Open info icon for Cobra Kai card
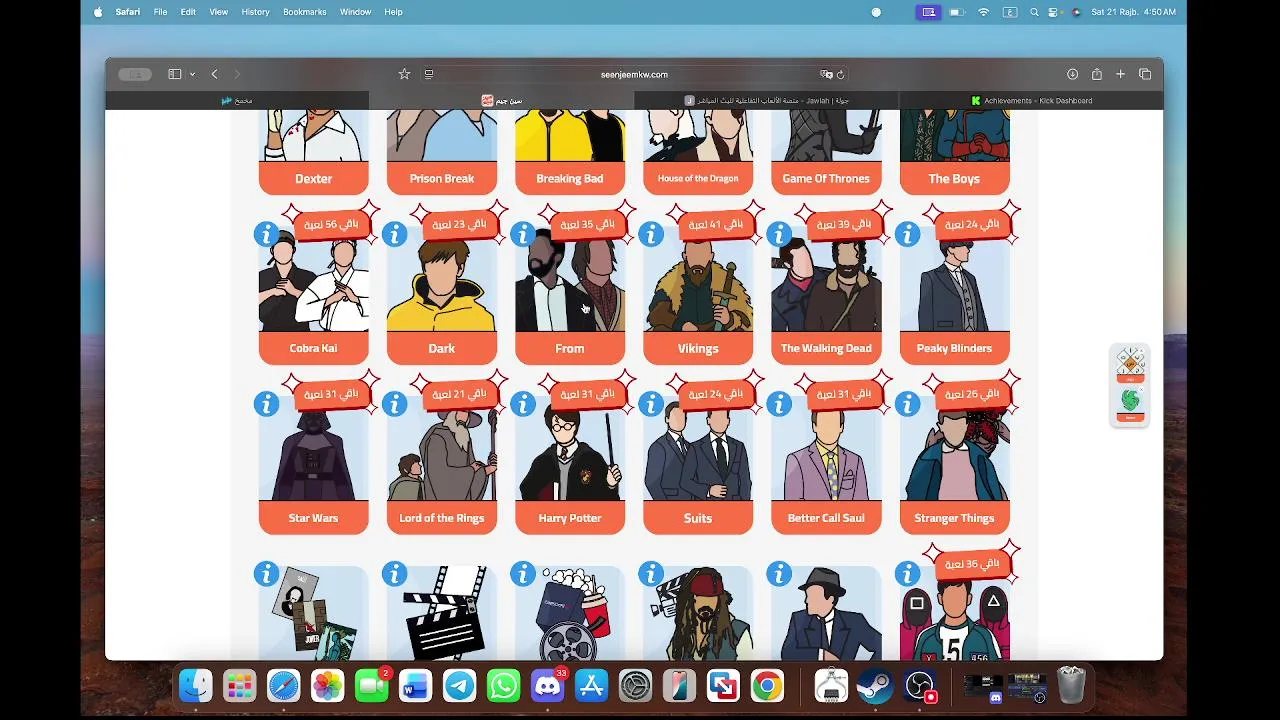Screen dimensions: 1280x720 pyautogui.click(x=266, y=234)
